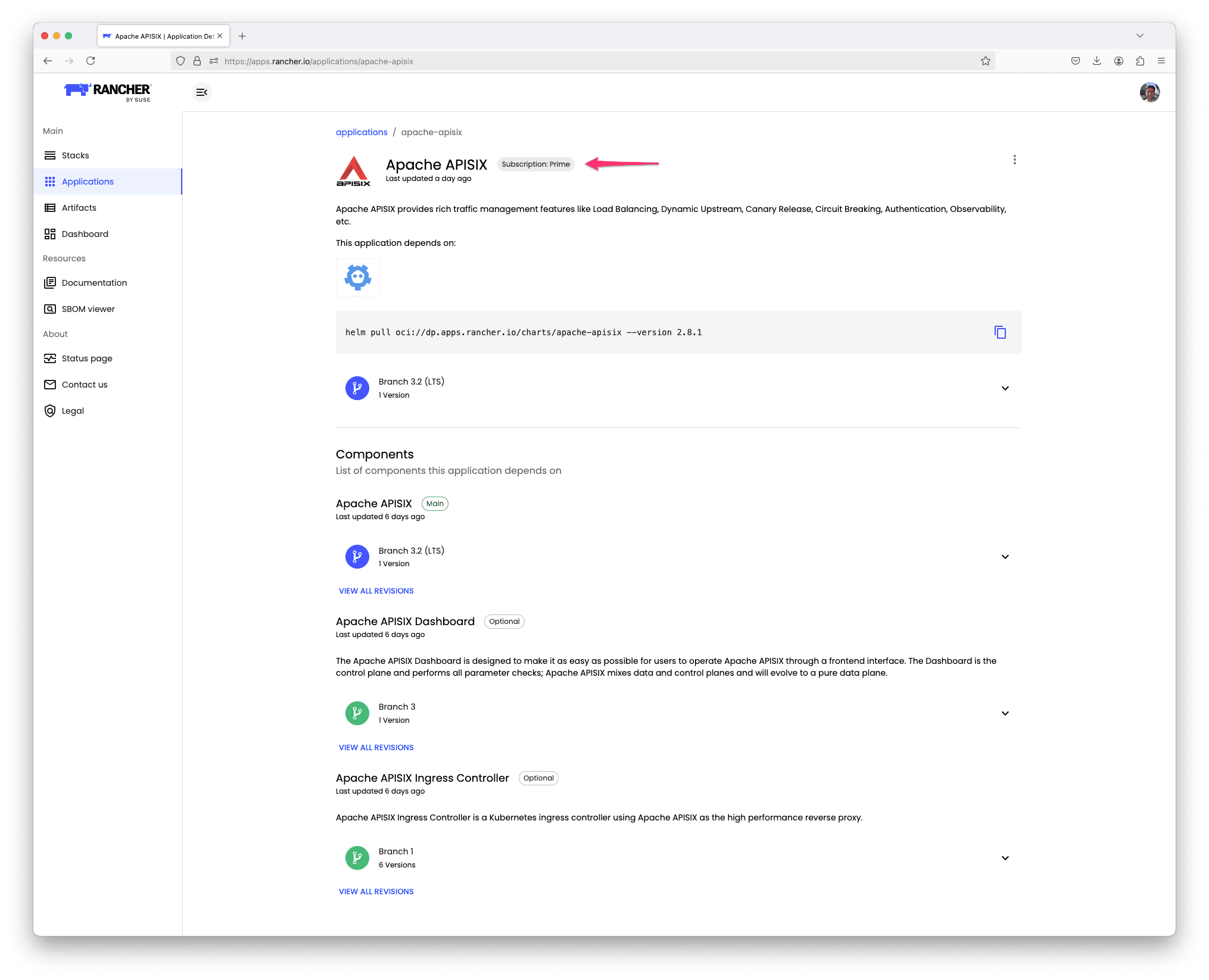The image size is (1209, 980).
Task: Open the SBOM viewer
Action: [x=88, y=308]
